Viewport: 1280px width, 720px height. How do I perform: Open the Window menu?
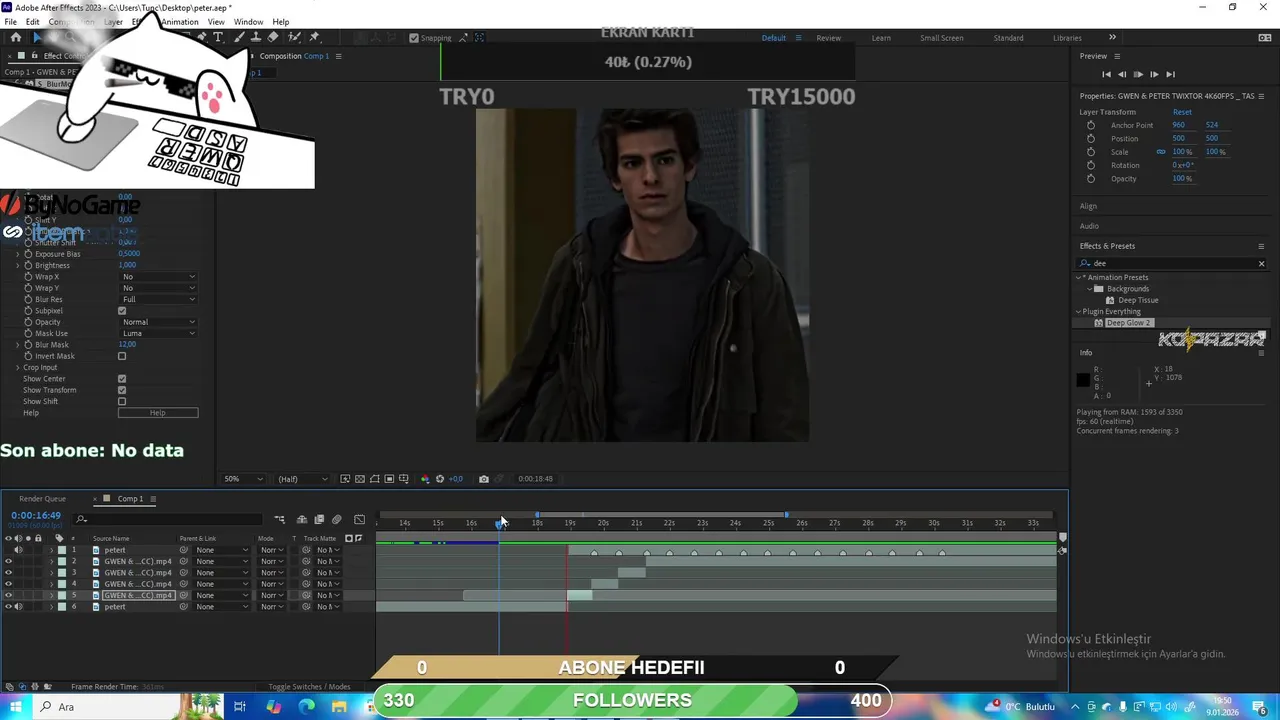click(248, 22)
